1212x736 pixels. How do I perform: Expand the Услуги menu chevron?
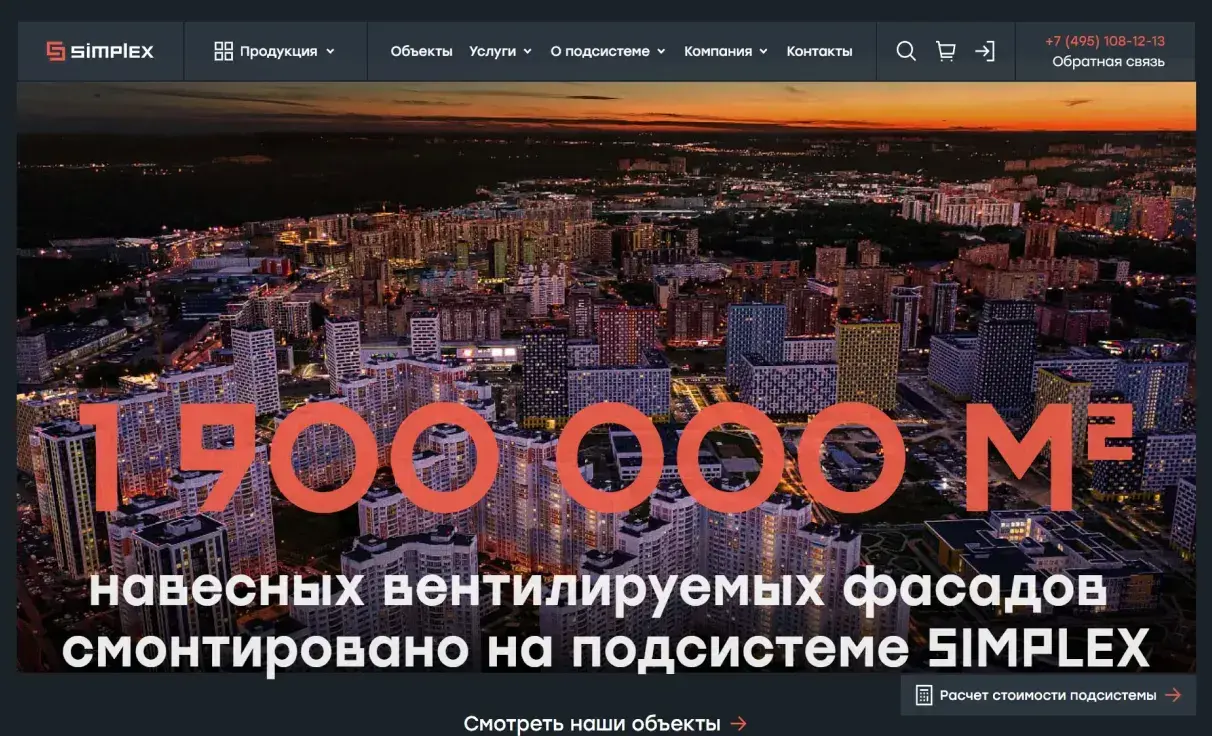click(527, 52)
